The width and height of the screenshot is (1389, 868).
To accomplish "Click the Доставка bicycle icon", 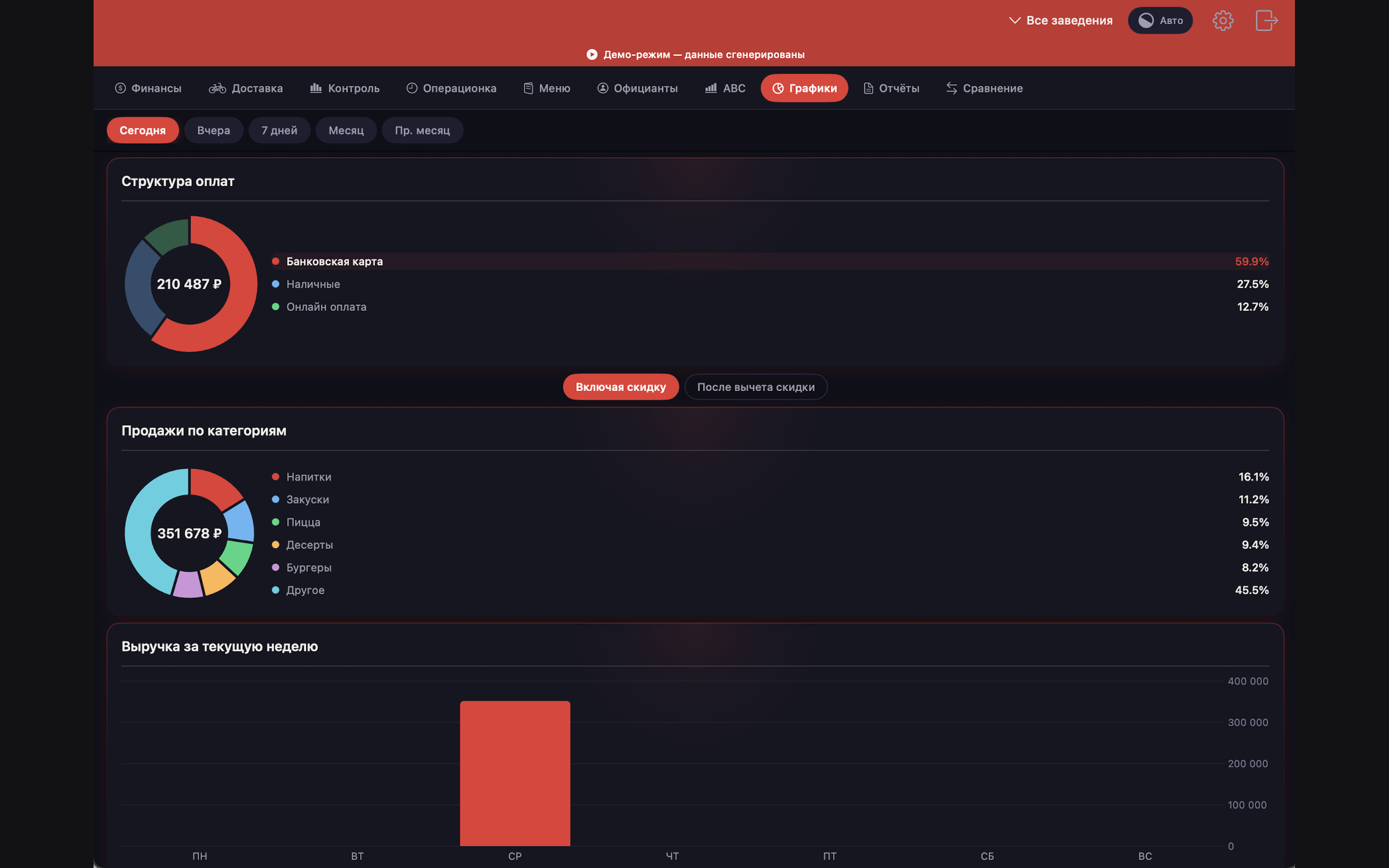I will coord(217,88).
